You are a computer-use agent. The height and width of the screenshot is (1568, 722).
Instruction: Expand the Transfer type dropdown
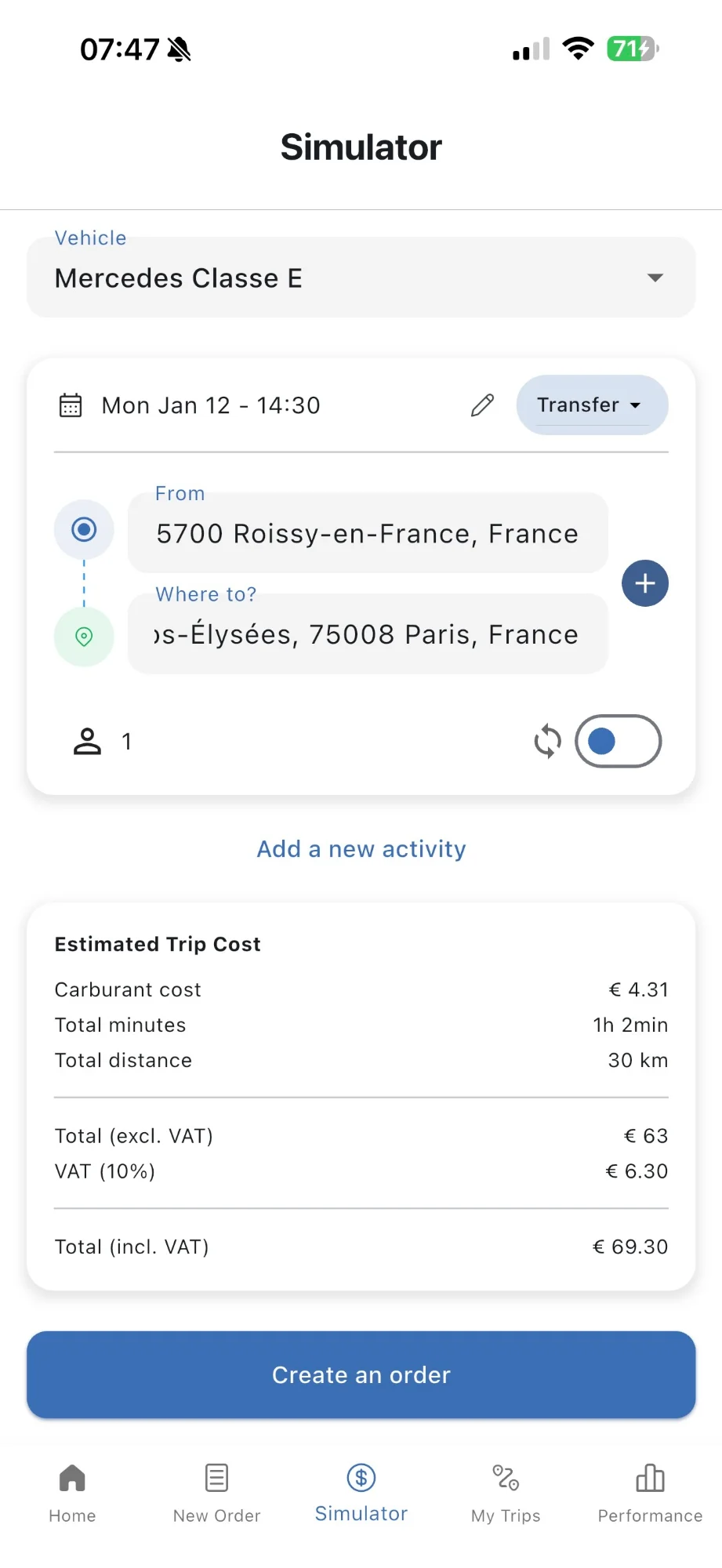[x=592, y=405]
